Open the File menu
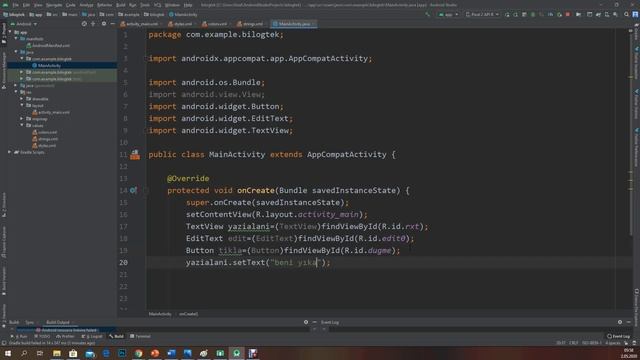Viewport: 640px width, 360px height. coord(16,5)
